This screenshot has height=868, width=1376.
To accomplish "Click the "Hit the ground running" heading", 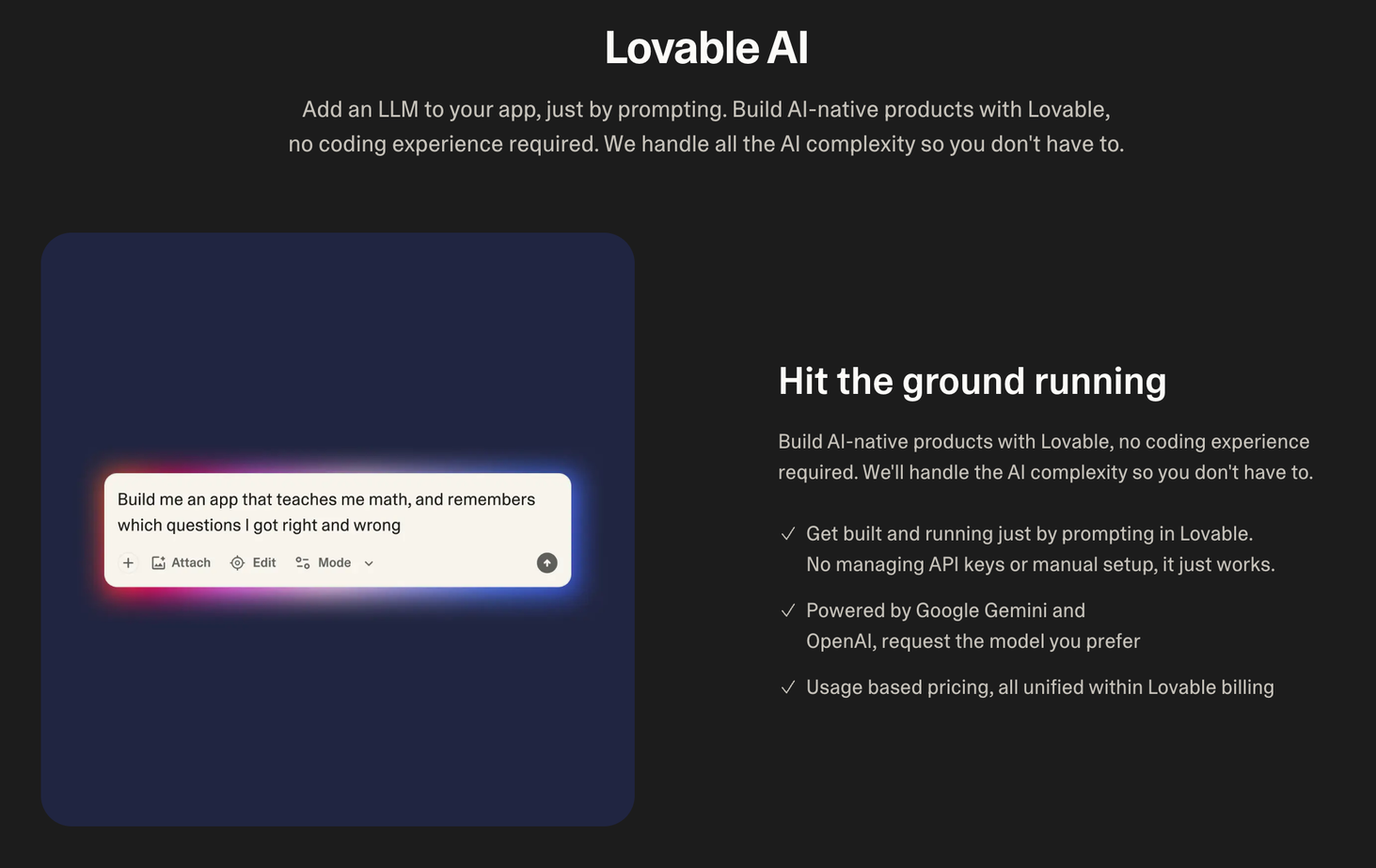I will click(x=972, y=381).
